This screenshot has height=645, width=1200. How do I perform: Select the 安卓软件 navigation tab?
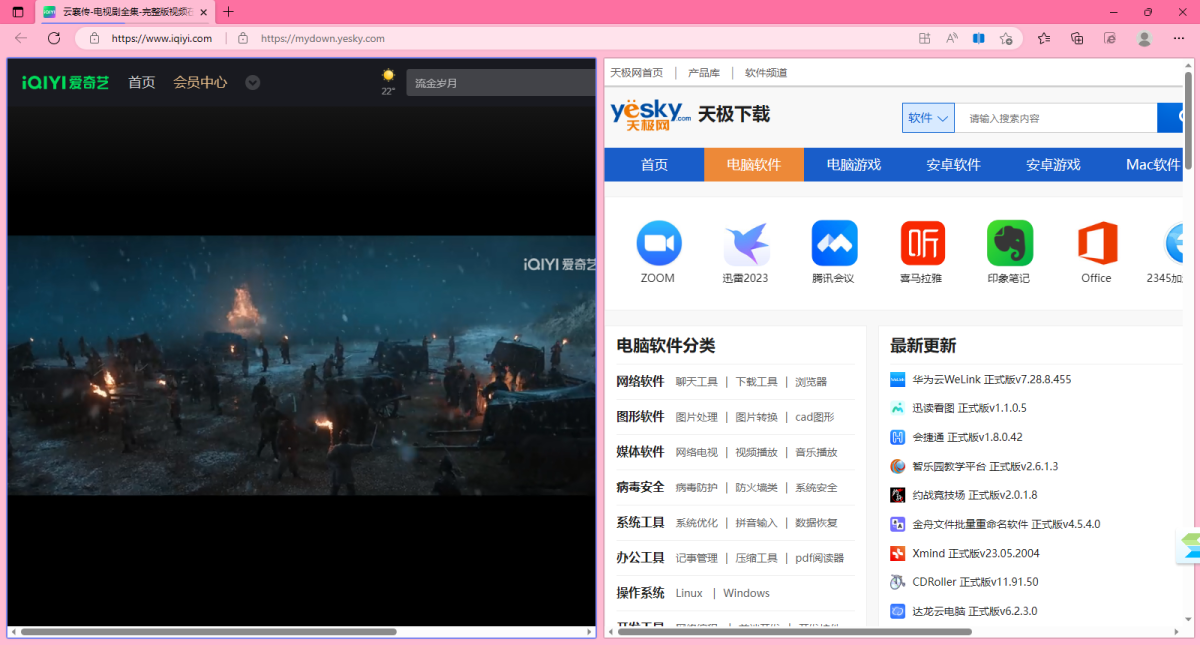(x=953, y=165)
